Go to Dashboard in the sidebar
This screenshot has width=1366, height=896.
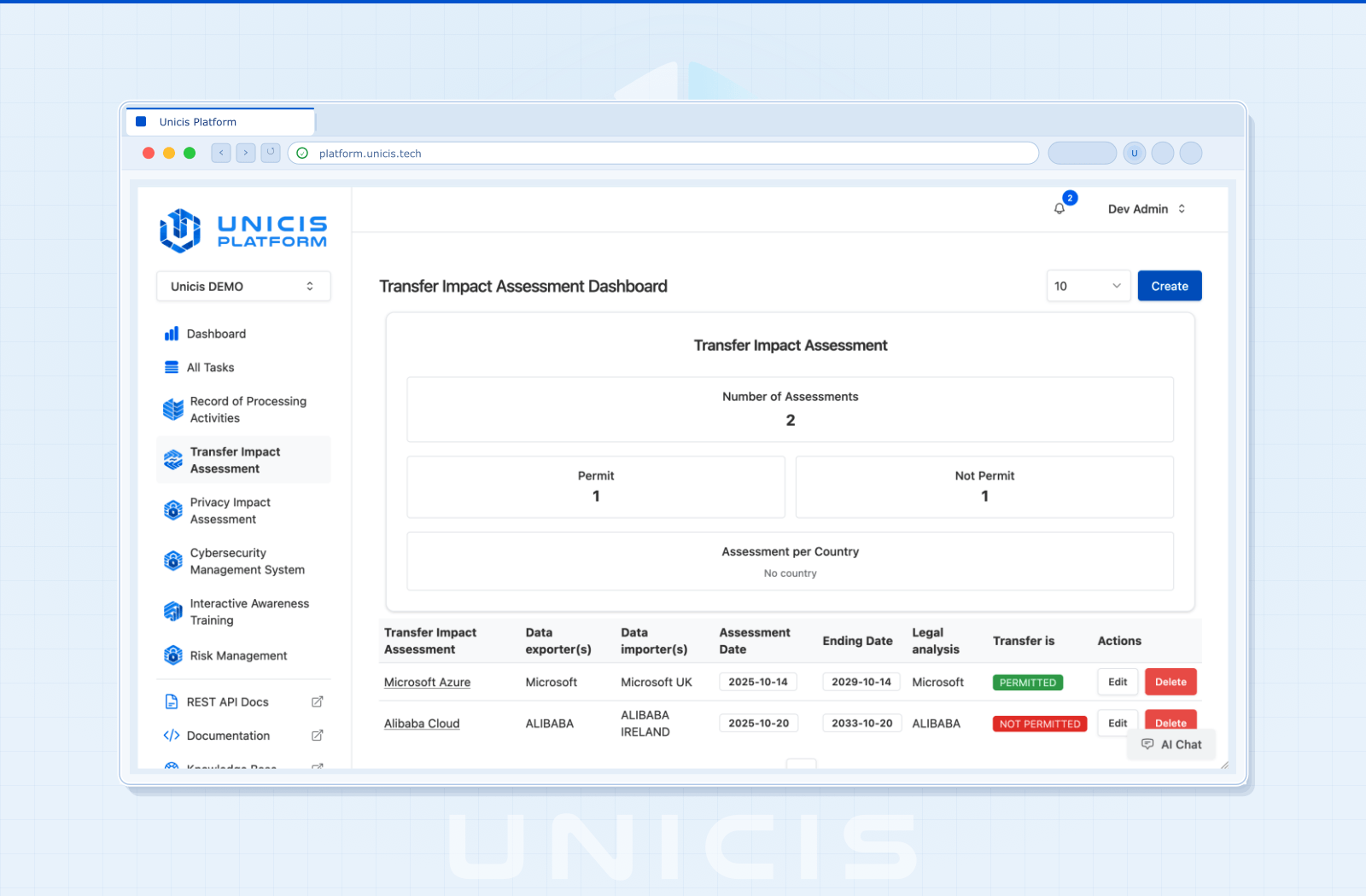(x=243, y=334)
